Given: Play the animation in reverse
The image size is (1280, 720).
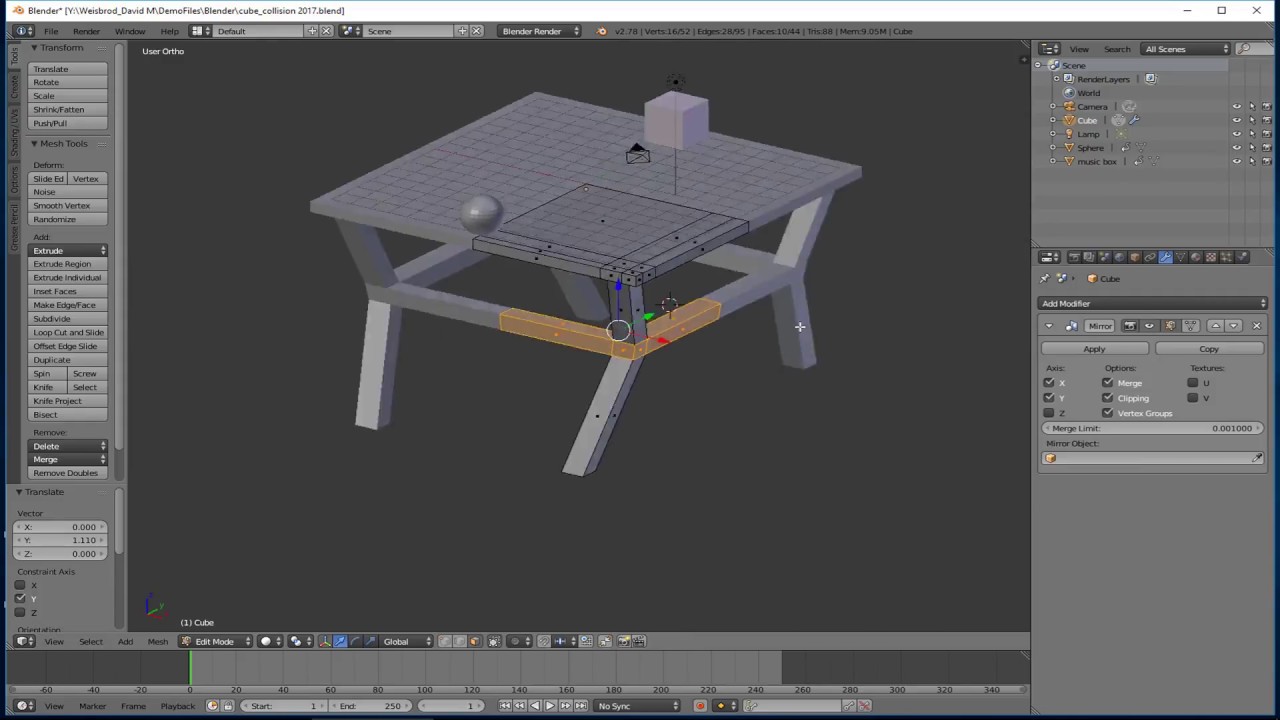Looking at the screenshot, I should pyautogui.click(x=535, y=706).
